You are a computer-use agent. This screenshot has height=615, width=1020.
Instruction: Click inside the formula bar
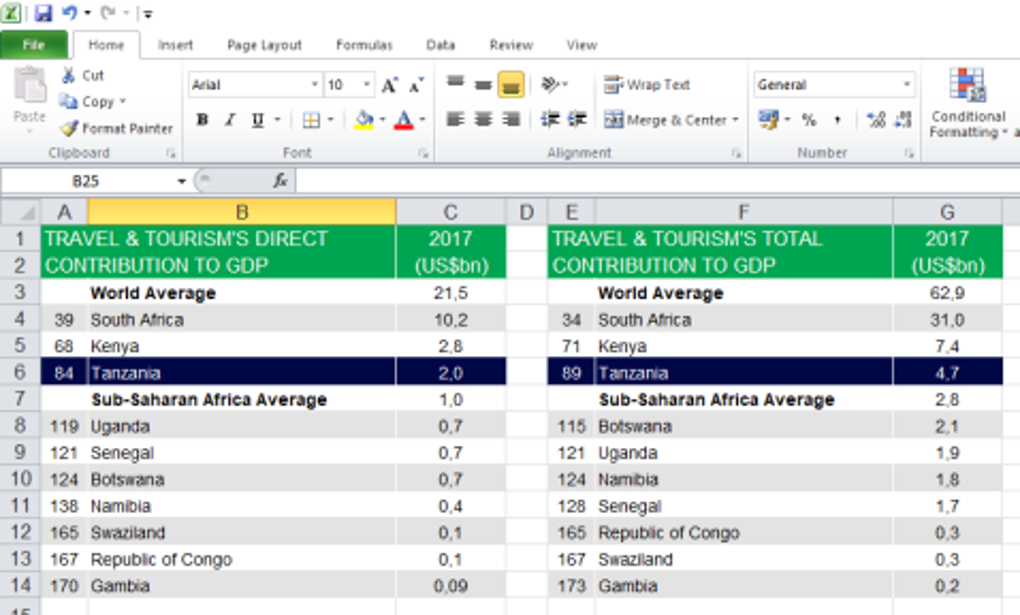click(657, 181)
